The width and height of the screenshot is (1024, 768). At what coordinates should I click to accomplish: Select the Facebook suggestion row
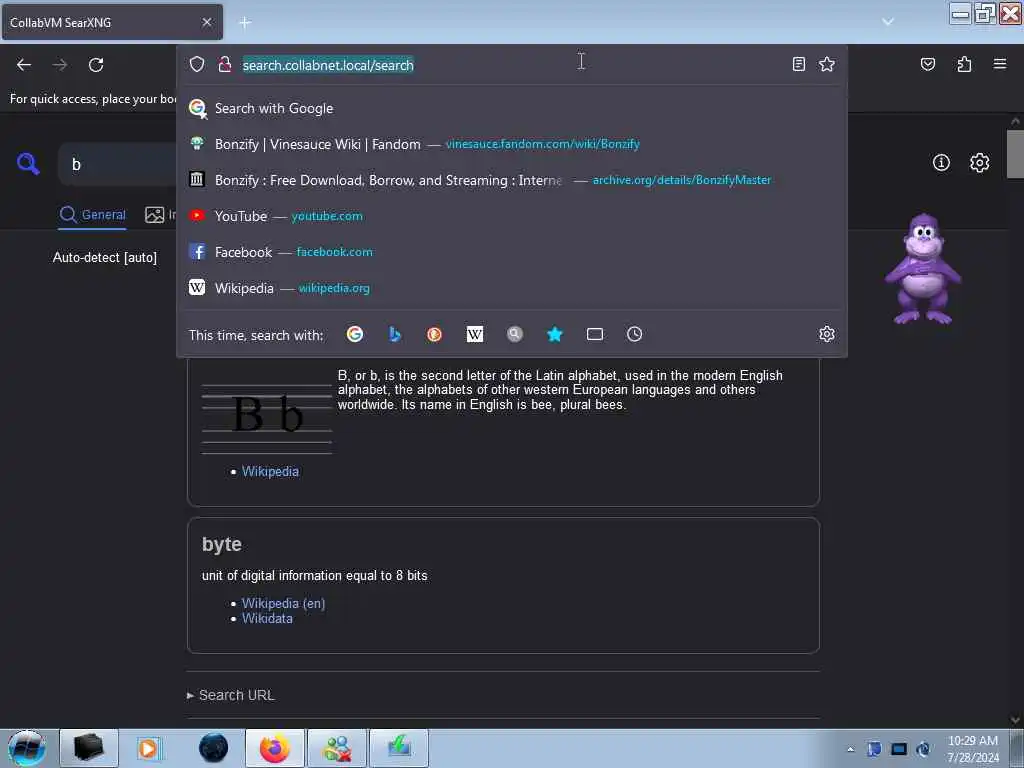point(512,252)
